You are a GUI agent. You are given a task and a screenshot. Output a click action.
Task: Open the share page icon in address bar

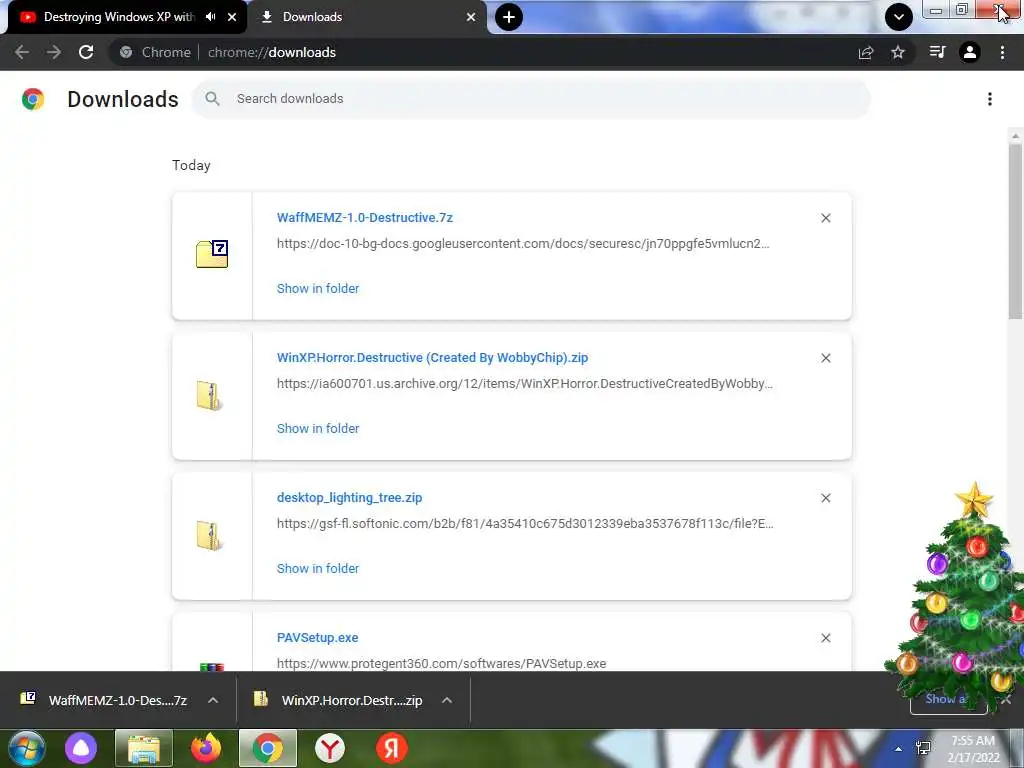pos(866,52)
